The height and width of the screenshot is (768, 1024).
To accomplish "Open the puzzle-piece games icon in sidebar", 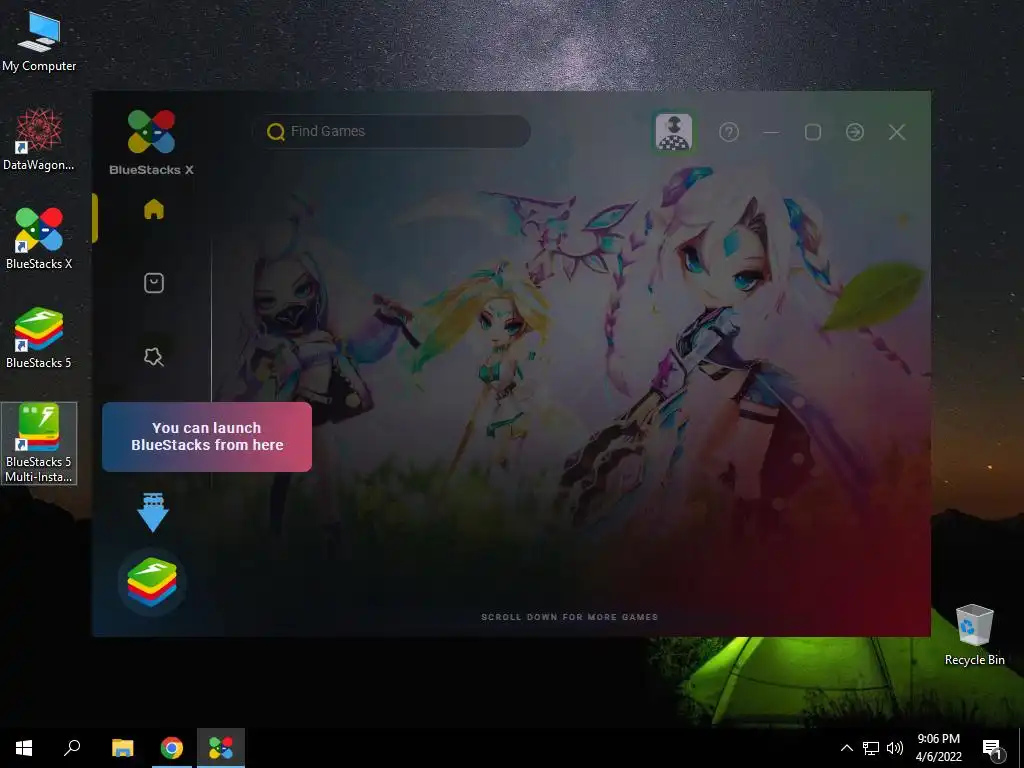I will pos(153,357).
